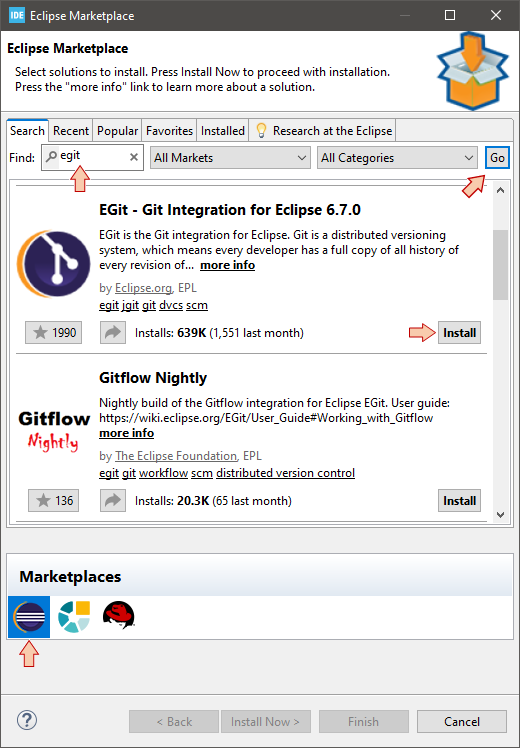Favorite EGit with the 1990 star button
The height and width of the screenshot is (748, 520).
coord(53,332)
